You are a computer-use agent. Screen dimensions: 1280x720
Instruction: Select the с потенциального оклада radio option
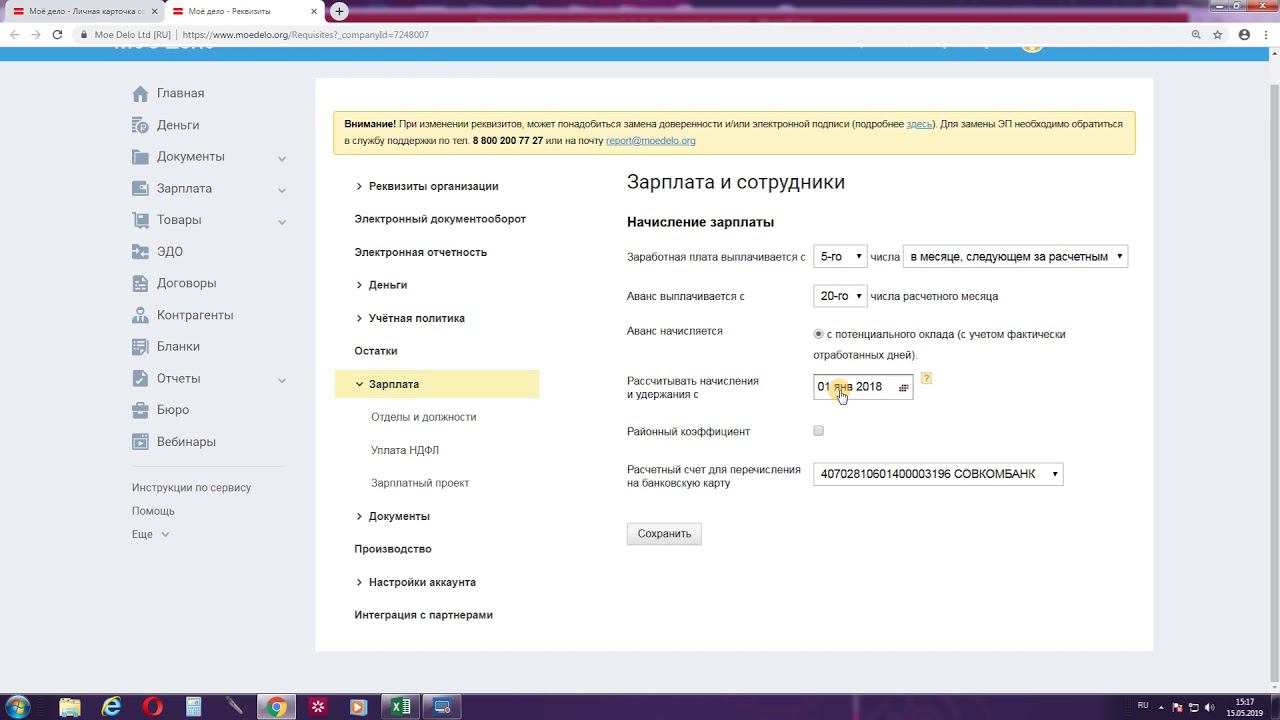coord(818,334)
